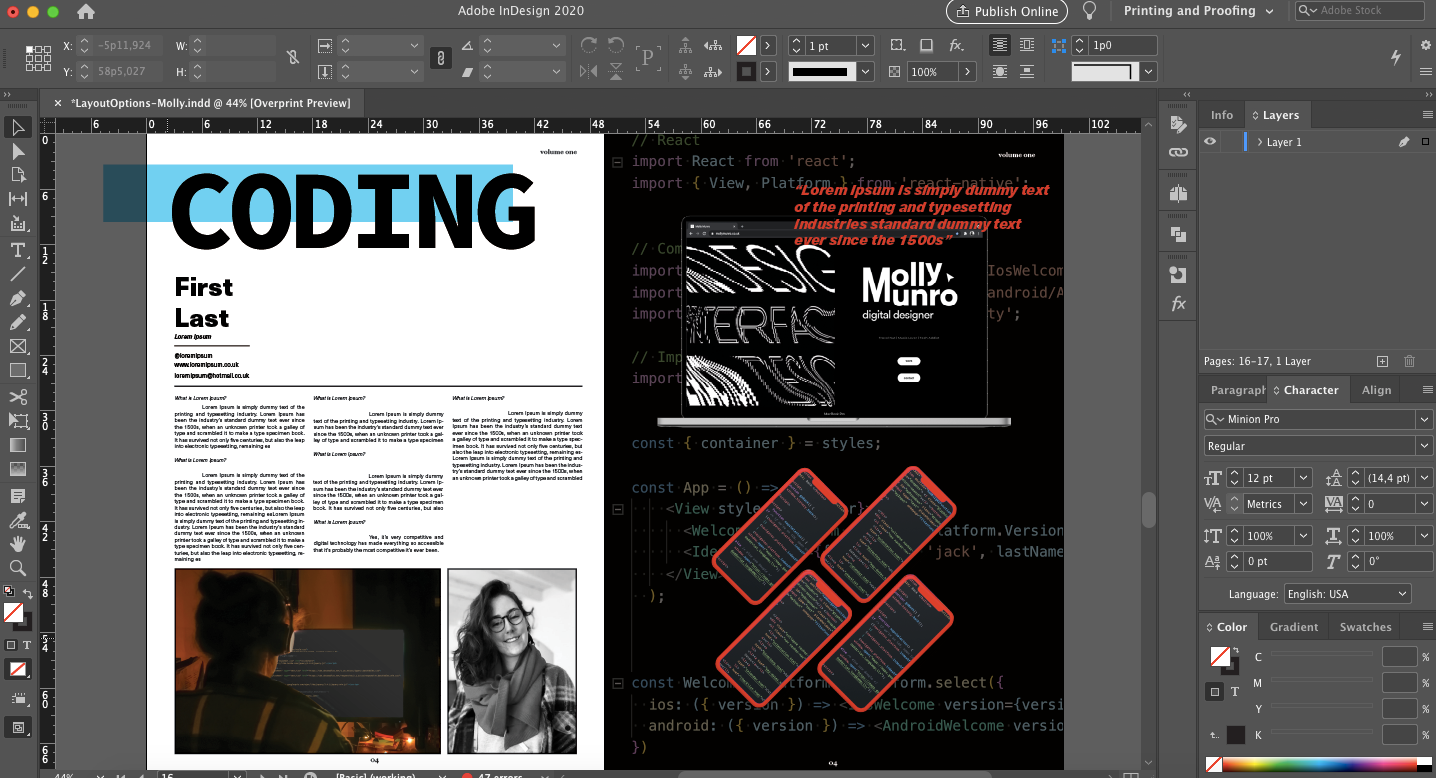1436x778 pixels.
Task: Click the opacity 100% field in control bar
Action: point(933,72)
